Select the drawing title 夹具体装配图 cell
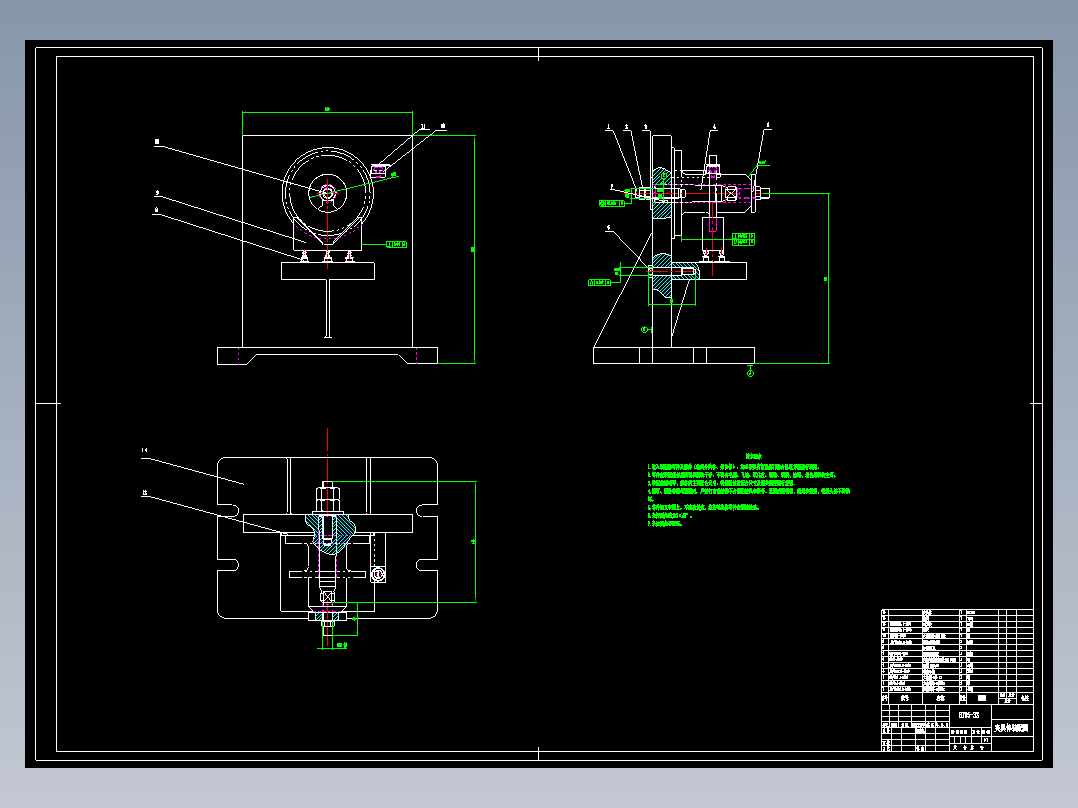Screen dimensions: 1078x808 pyautogui.click(x=1011, y=728)
